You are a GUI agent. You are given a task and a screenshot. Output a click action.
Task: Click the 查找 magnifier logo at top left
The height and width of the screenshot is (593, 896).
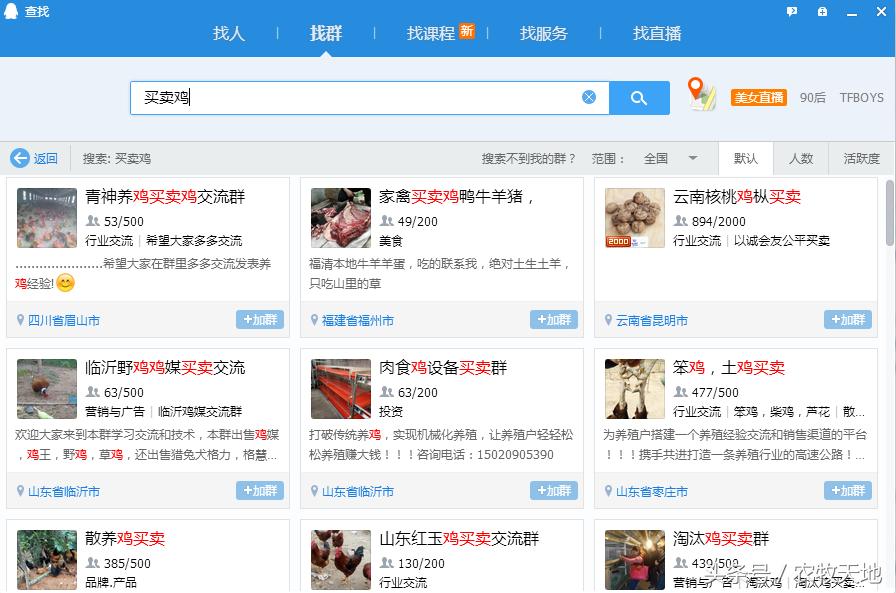[x=10, y=10]
